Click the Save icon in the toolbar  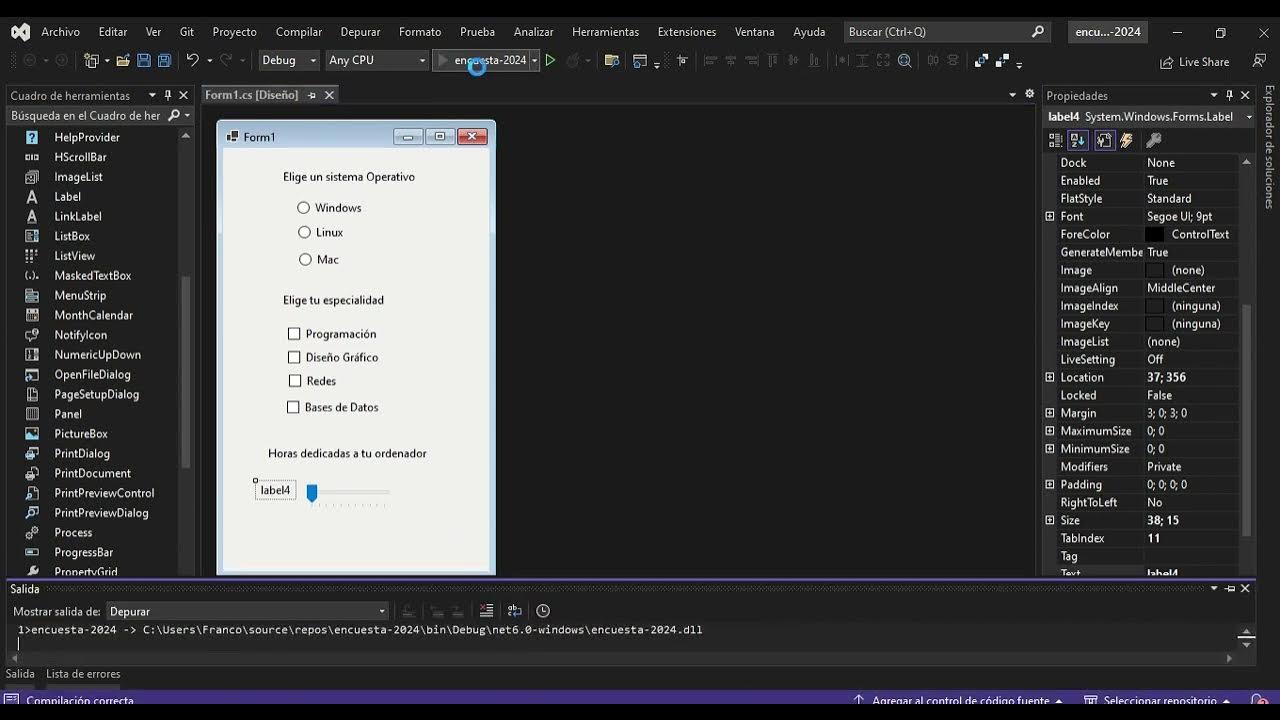[143, 61]
